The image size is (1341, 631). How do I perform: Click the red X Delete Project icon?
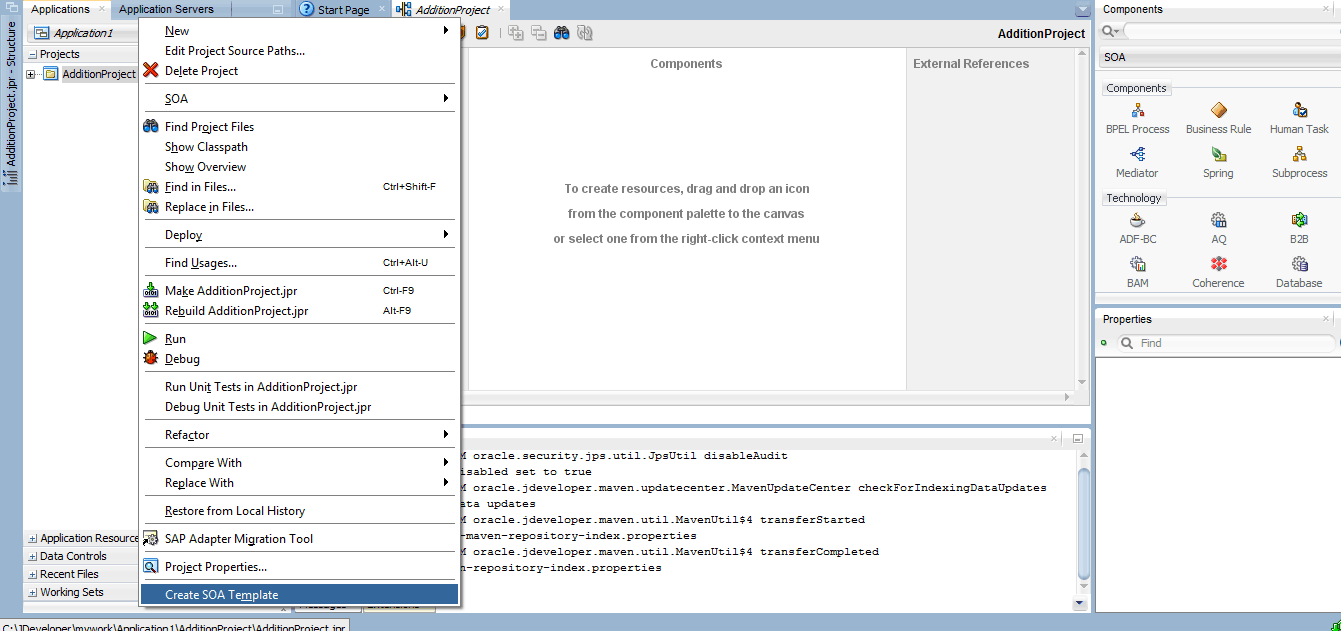[x=151, y=70]
